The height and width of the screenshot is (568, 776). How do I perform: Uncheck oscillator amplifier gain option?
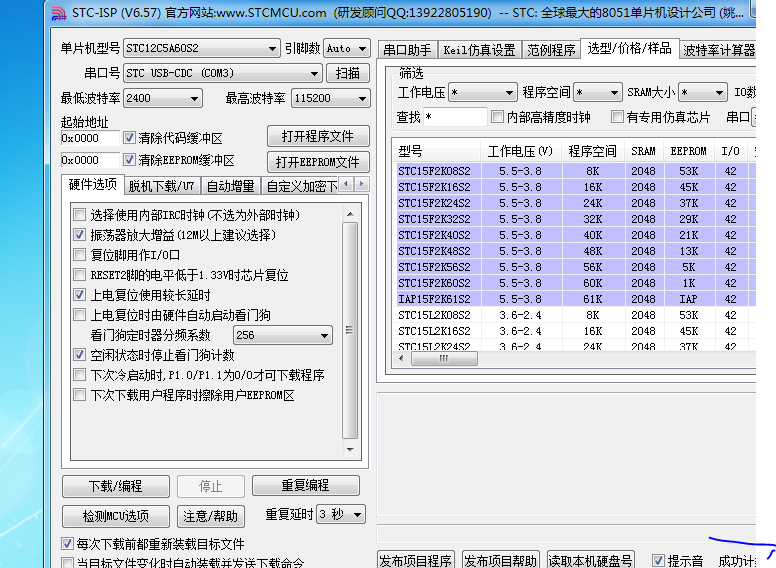click(x=79, y=235)
